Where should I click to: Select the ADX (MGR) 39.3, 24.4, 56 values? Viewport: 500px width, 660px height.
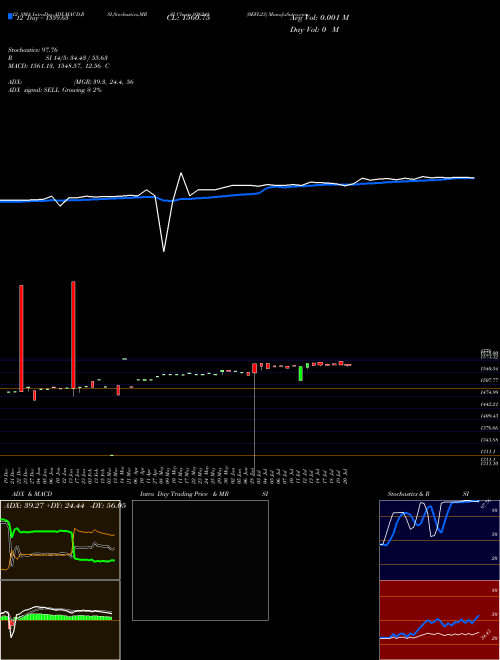104,82
